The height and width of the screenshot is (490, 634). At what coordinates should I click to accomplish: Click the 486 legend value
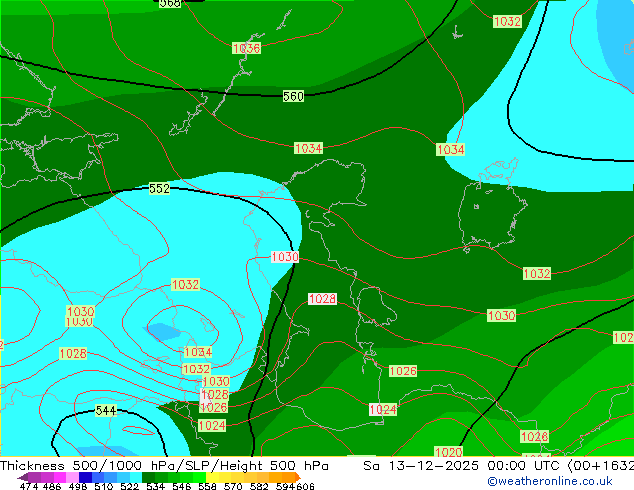pyautogui.click(x=52, y=486)
